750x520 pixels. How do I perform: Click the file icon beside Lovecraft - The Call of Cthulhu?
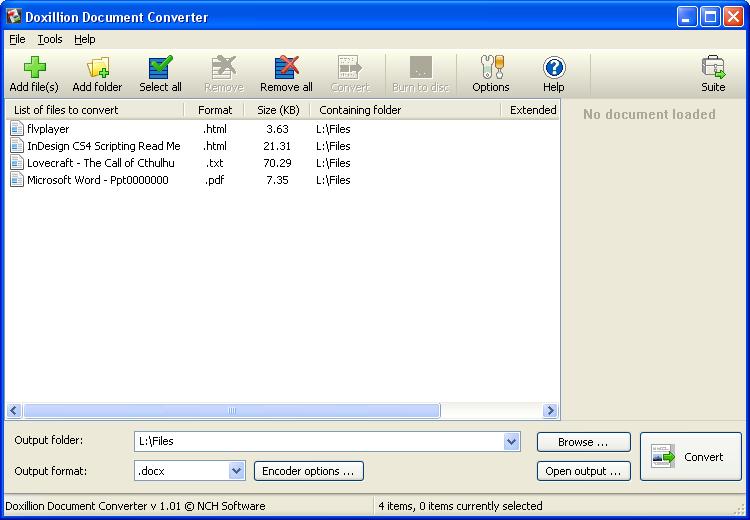[17, 163]
